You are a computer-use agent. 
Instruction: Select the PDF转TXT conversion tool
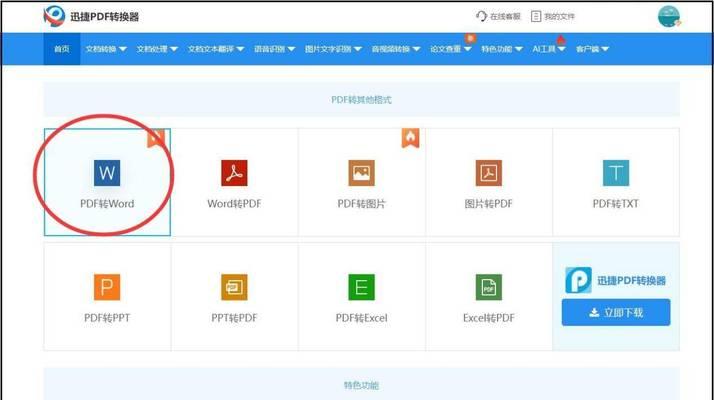coord(616,182)
